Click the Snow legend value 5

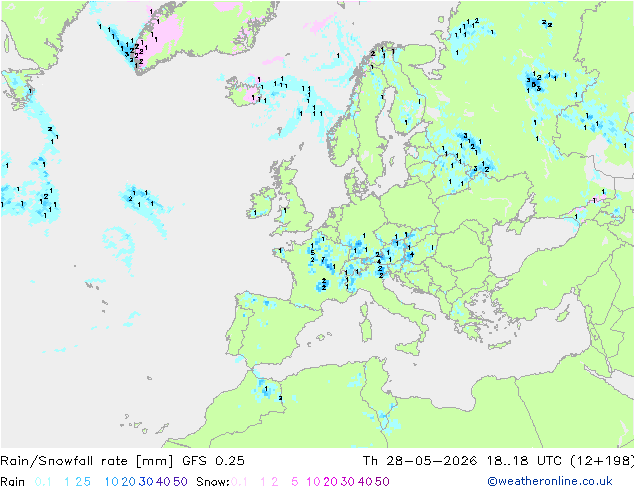tap(294, 482)
